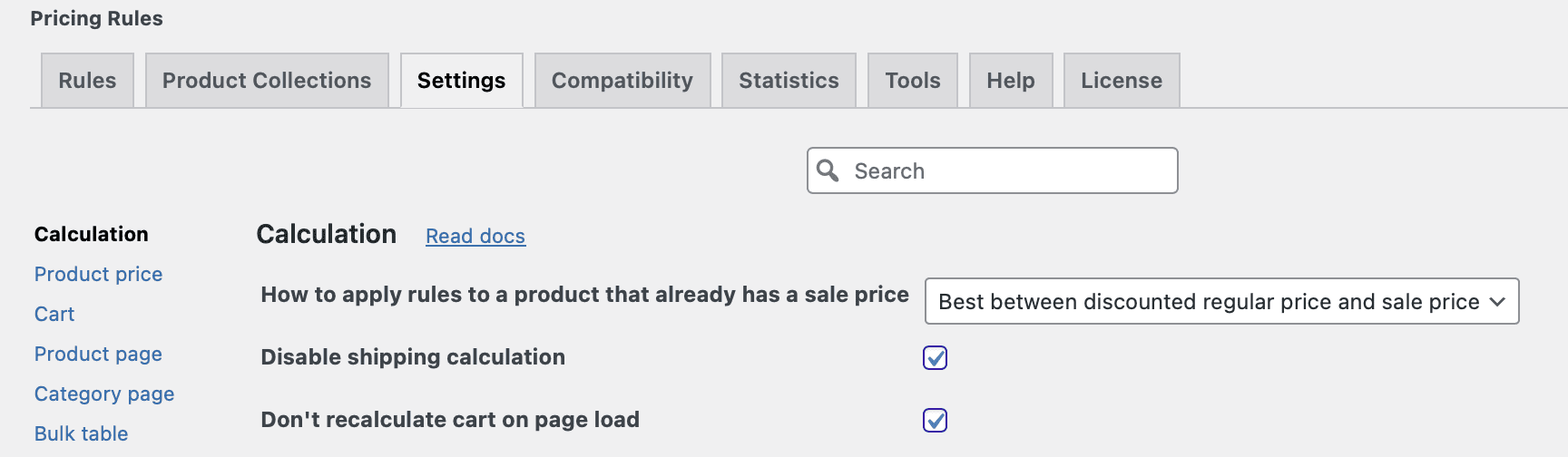The height and width of the screenshot is (457, 1568).
Task: Switch to the Rules tab
Action: coord(87,81)
